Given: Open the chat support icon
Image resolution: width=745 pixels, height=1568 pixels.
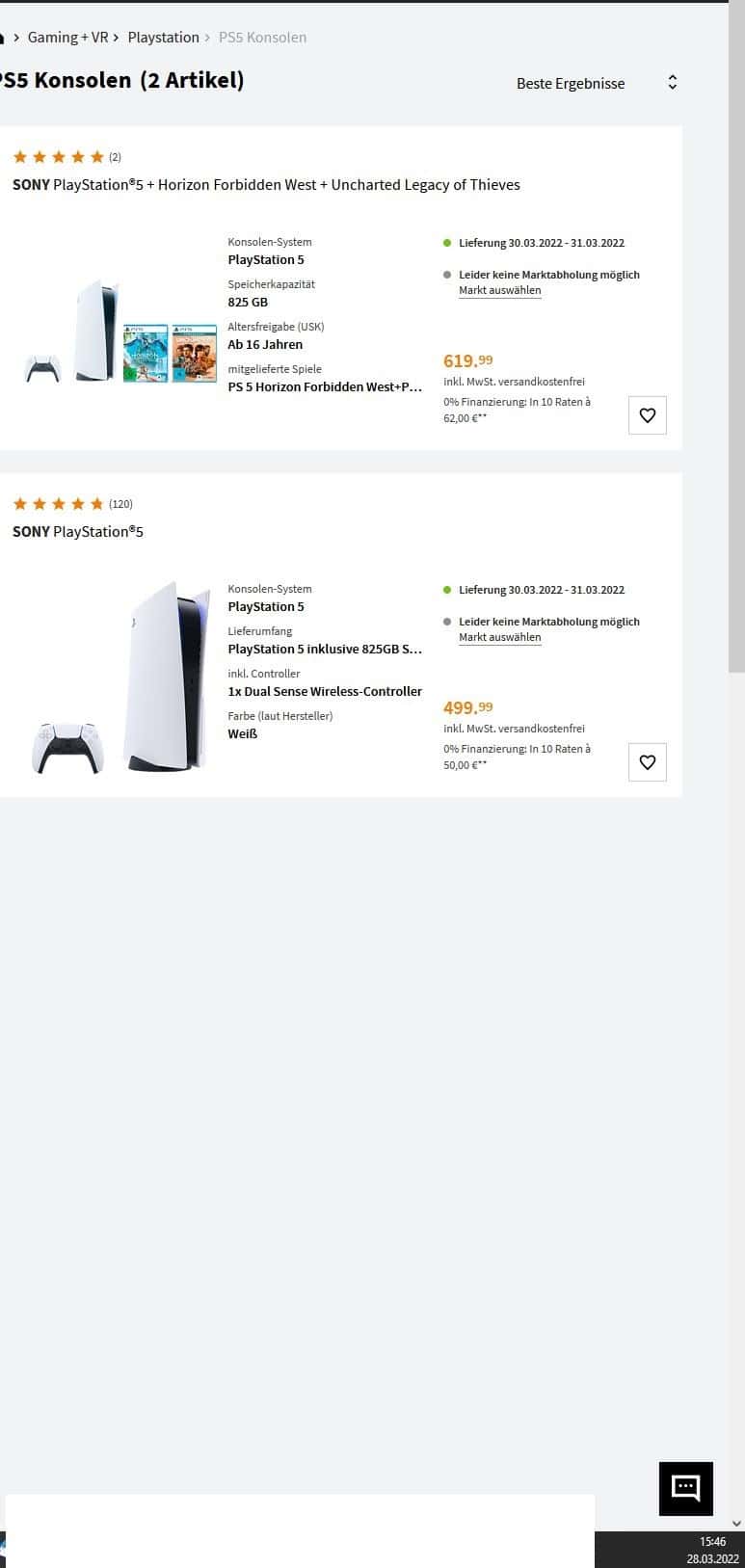Looking at the screenshot, I should point(685,1488).
